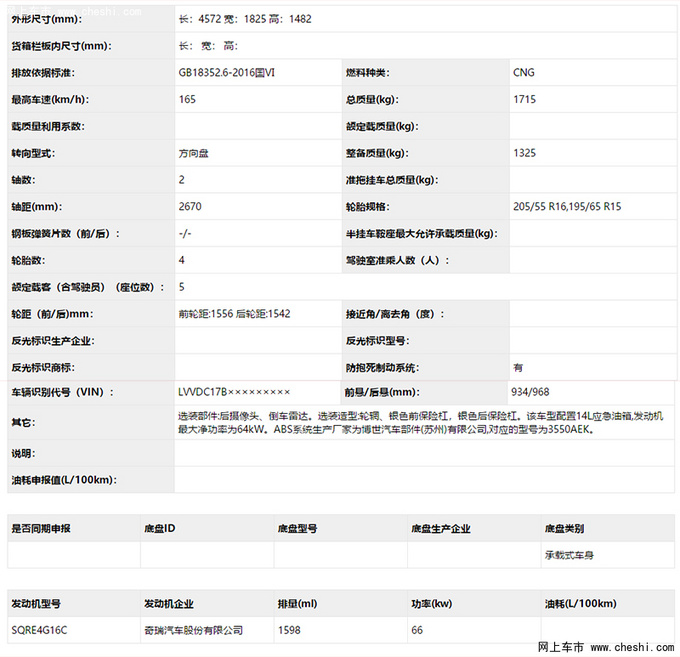The image size is (680, 657).
Task: Select the engine model SQRE4G16C
Action: click(39, 630)
